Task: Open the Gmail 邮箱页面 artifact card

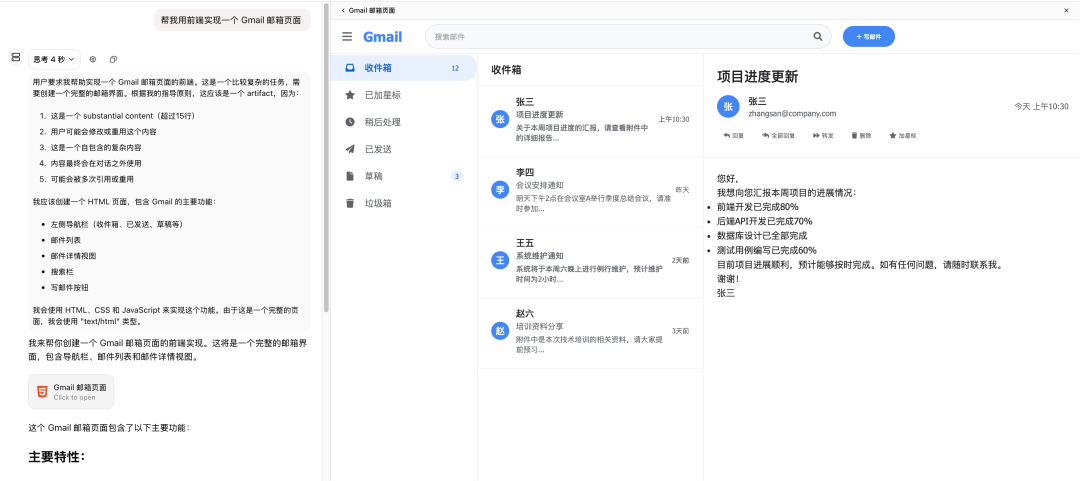Action: click(71, 391)
